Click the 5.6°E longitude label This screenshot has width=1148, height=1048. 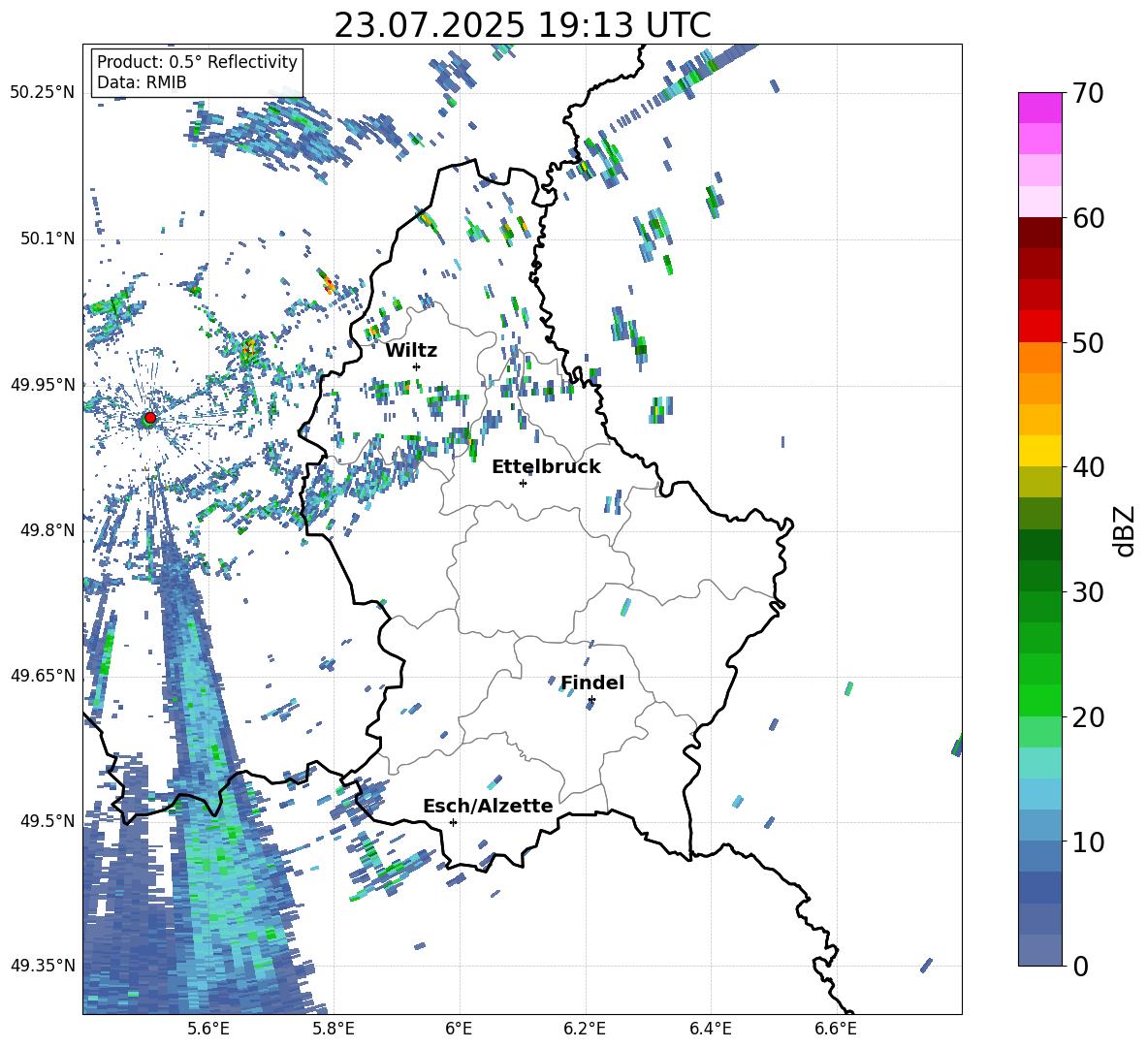coord(208,1029)
